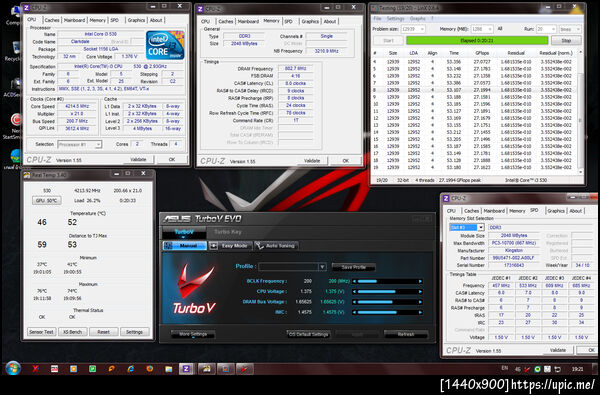This screenshot has height=395, width=600.
Task: Switch to Caches tab in CPU-Z CPU window
Action: (52, 20)
